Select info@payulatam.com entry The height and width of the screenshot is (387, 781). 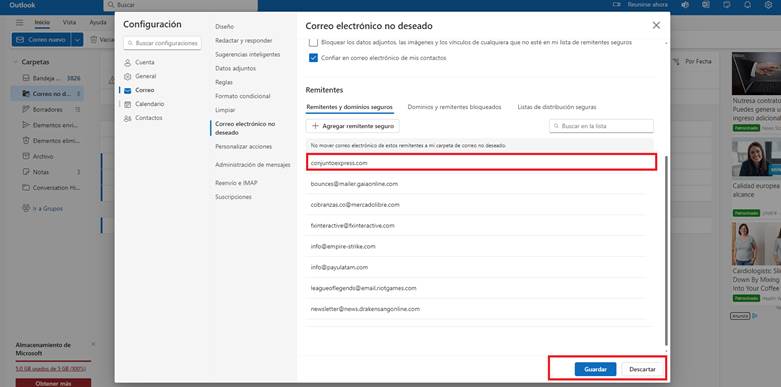pyautogui.click(x=477, y=267)
